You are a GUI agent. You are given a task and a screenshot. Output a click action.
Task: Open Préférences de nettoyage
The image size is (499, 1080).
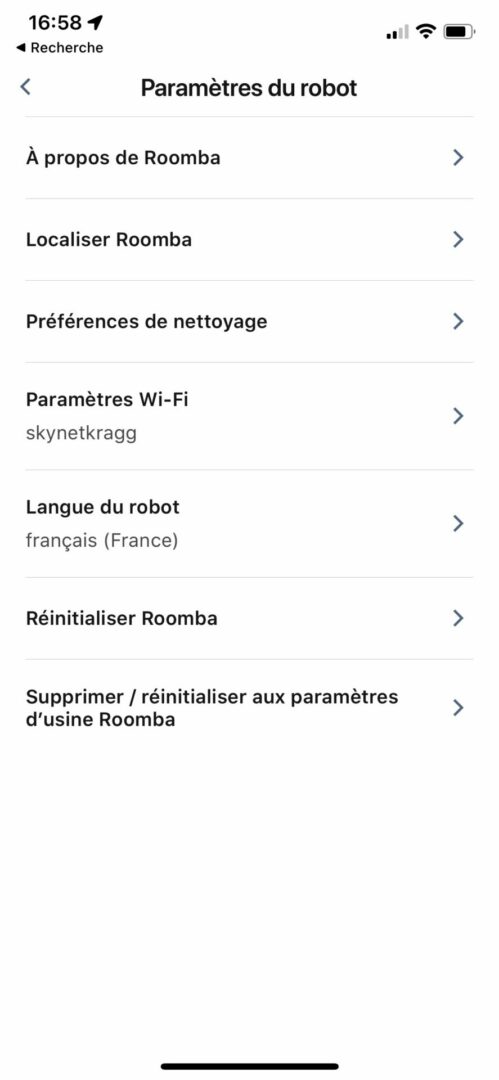250,322
